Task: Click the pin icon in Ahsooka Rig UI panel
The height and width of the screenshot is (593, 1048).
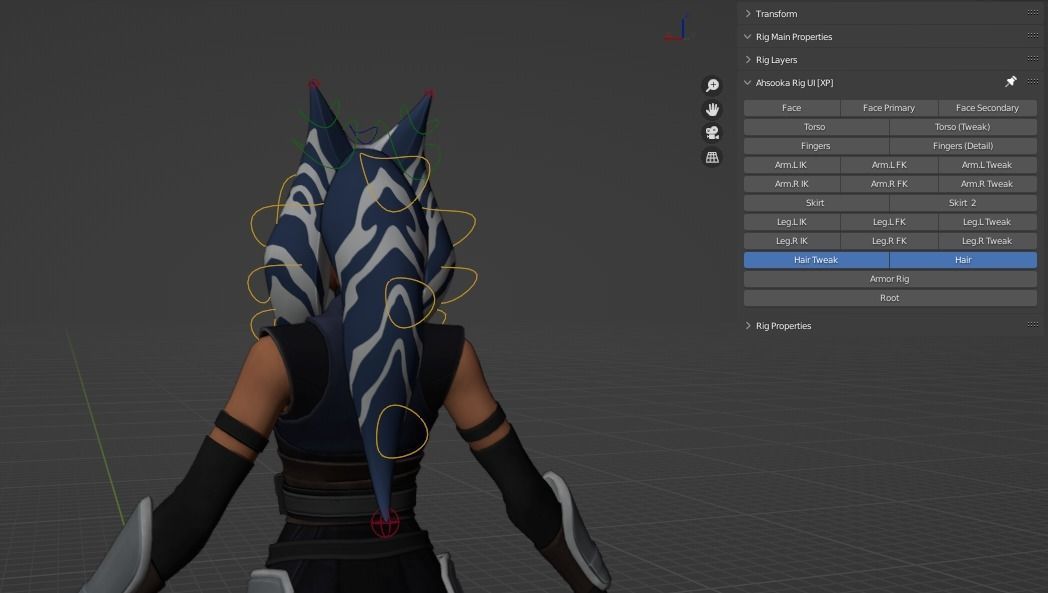Action: click(1011, 82)
